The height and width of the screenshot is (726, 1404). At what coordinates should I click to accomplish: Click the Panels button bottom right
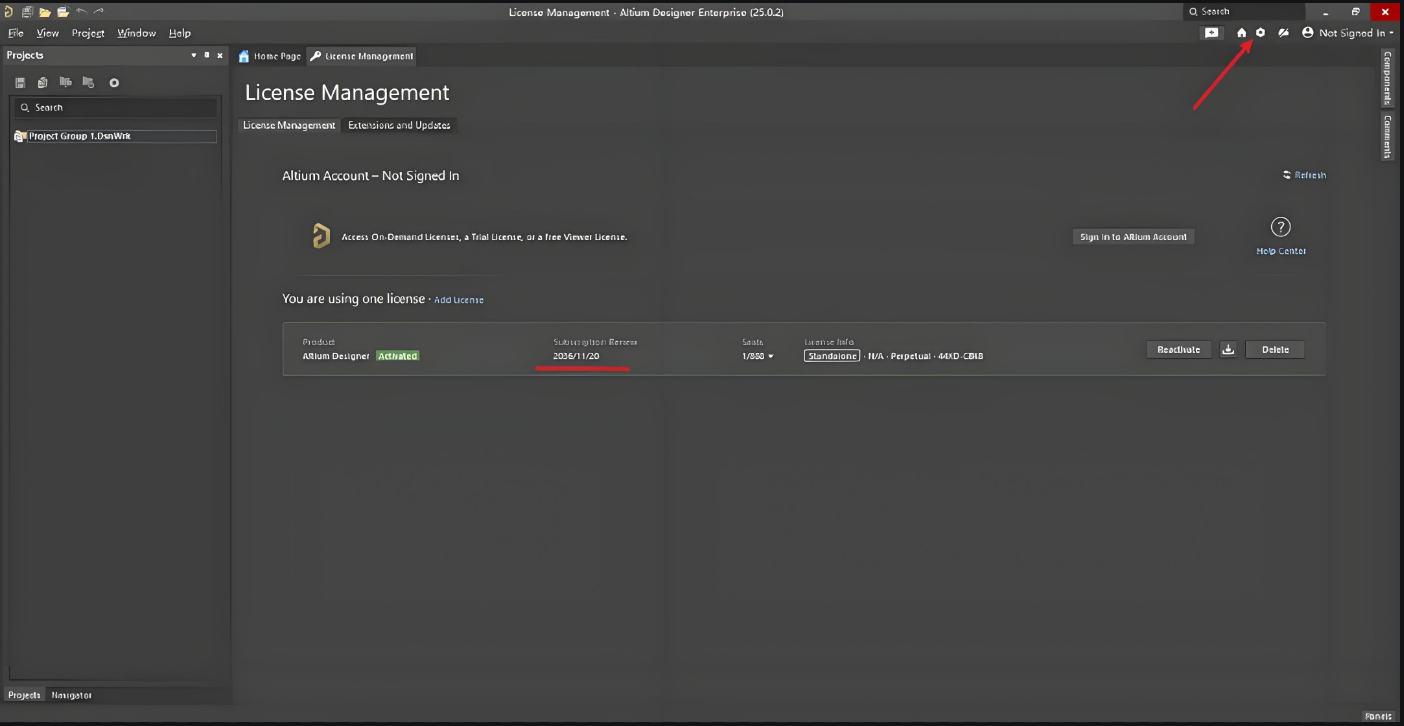click(x=1378, y=716)
